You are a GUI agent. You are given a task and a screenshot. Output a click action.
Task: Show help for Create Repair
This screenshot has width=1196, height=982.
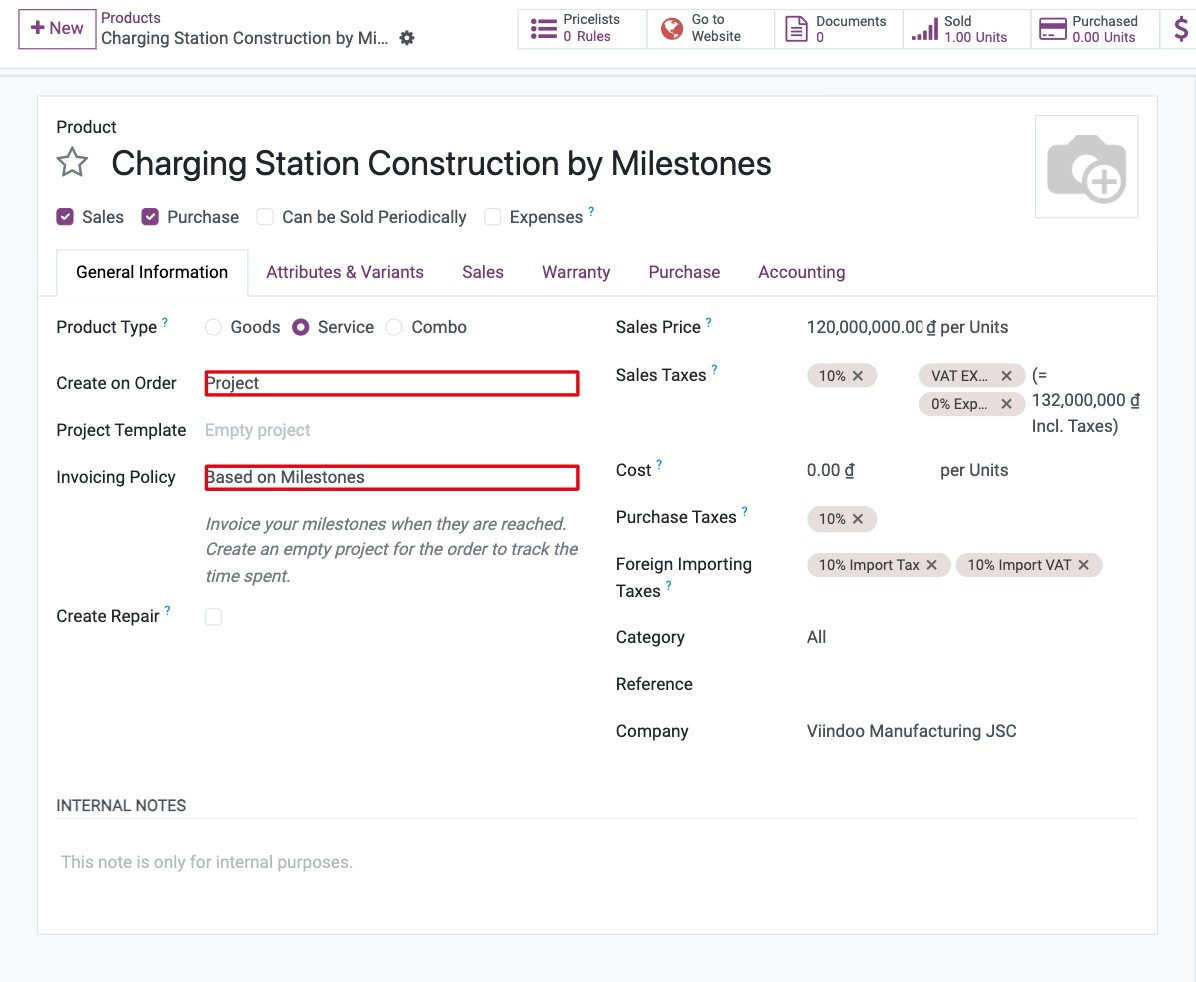(x=167, y=610)
